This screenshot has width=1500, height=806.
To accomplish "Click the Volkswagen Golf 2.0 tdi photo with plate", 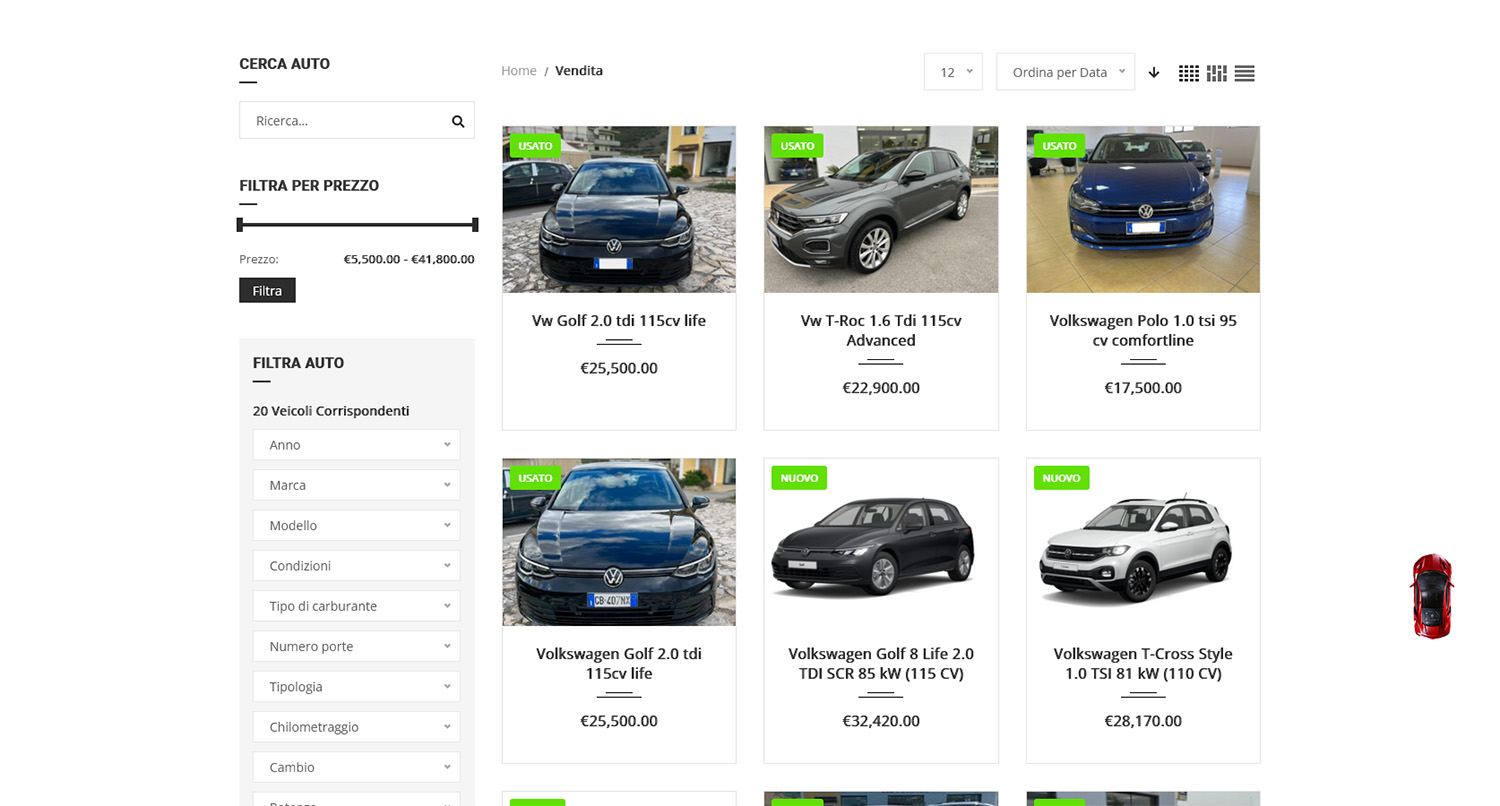I will tap(619, 542).
